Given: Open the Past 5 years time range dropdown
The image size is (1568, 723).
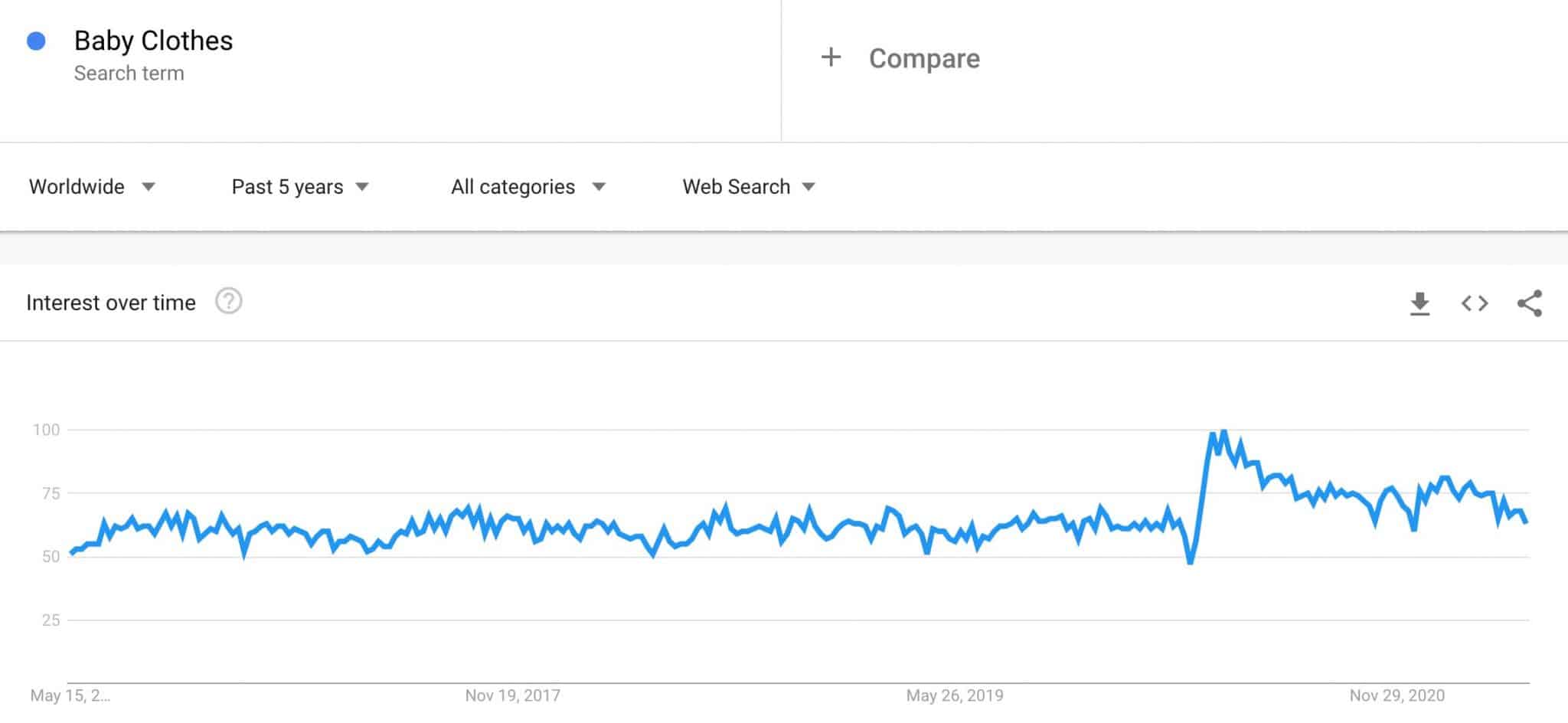Looking at the screenshot, I should (287, 186).
